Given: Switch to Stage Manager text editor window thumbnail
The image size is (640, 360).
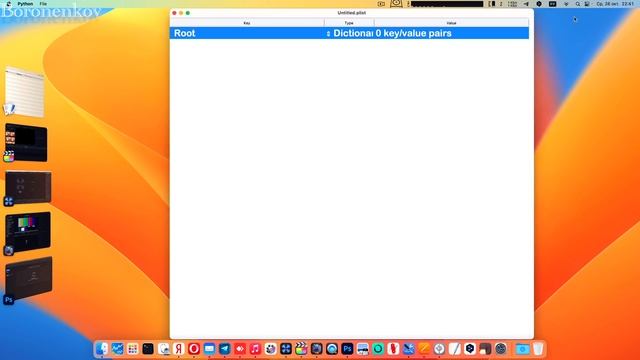Looking at the screenshot, I should 24,92.
